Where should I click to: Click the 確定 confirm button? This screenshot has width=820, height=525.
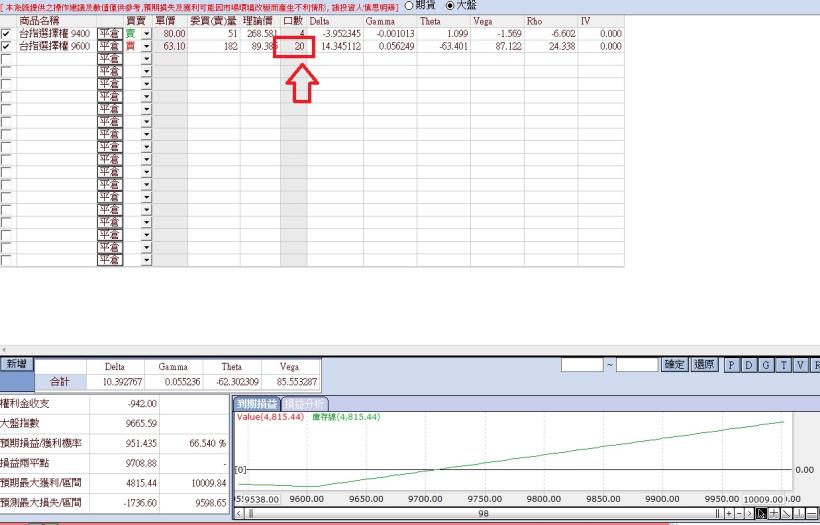(675, 366)
